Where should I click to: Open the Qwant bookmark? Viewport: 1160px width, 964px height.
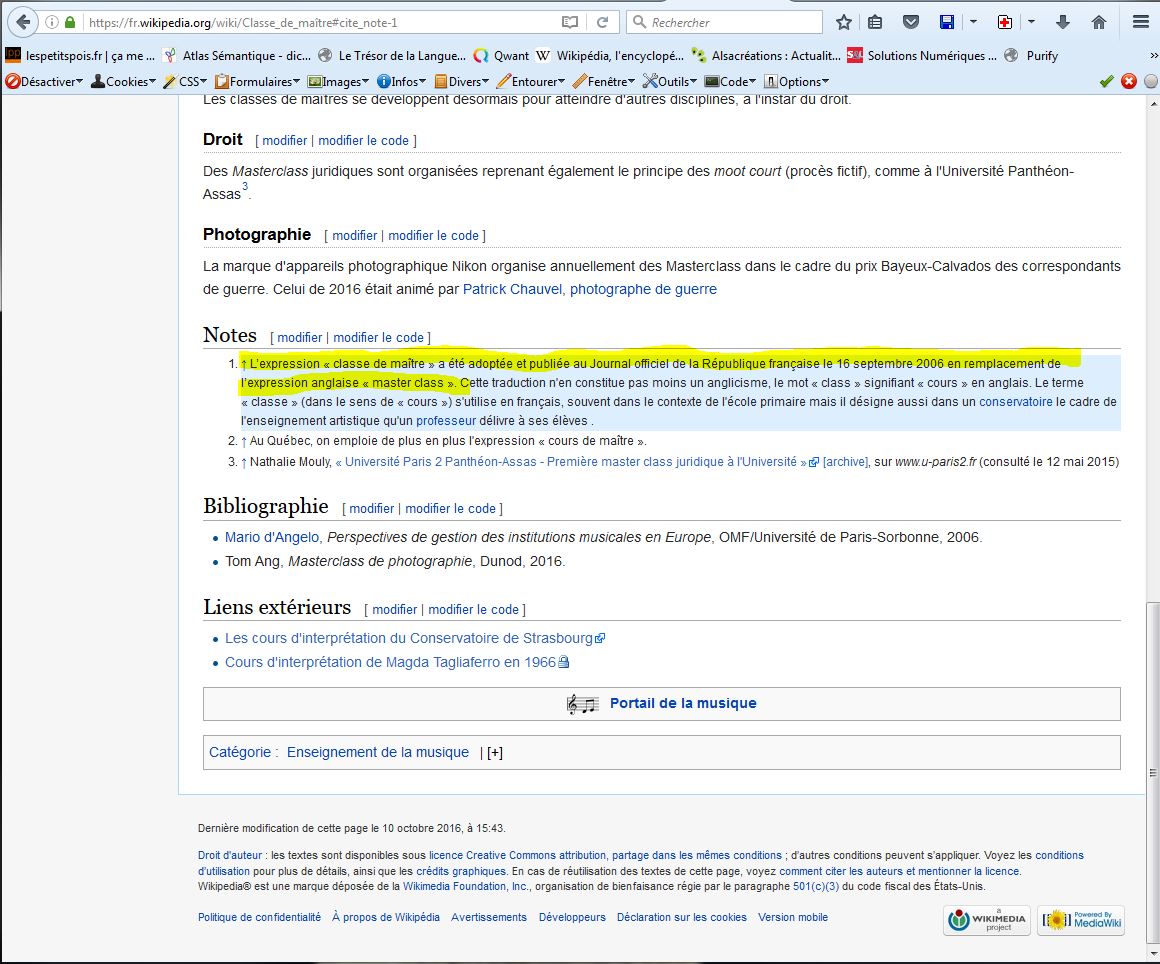point(501,56)
